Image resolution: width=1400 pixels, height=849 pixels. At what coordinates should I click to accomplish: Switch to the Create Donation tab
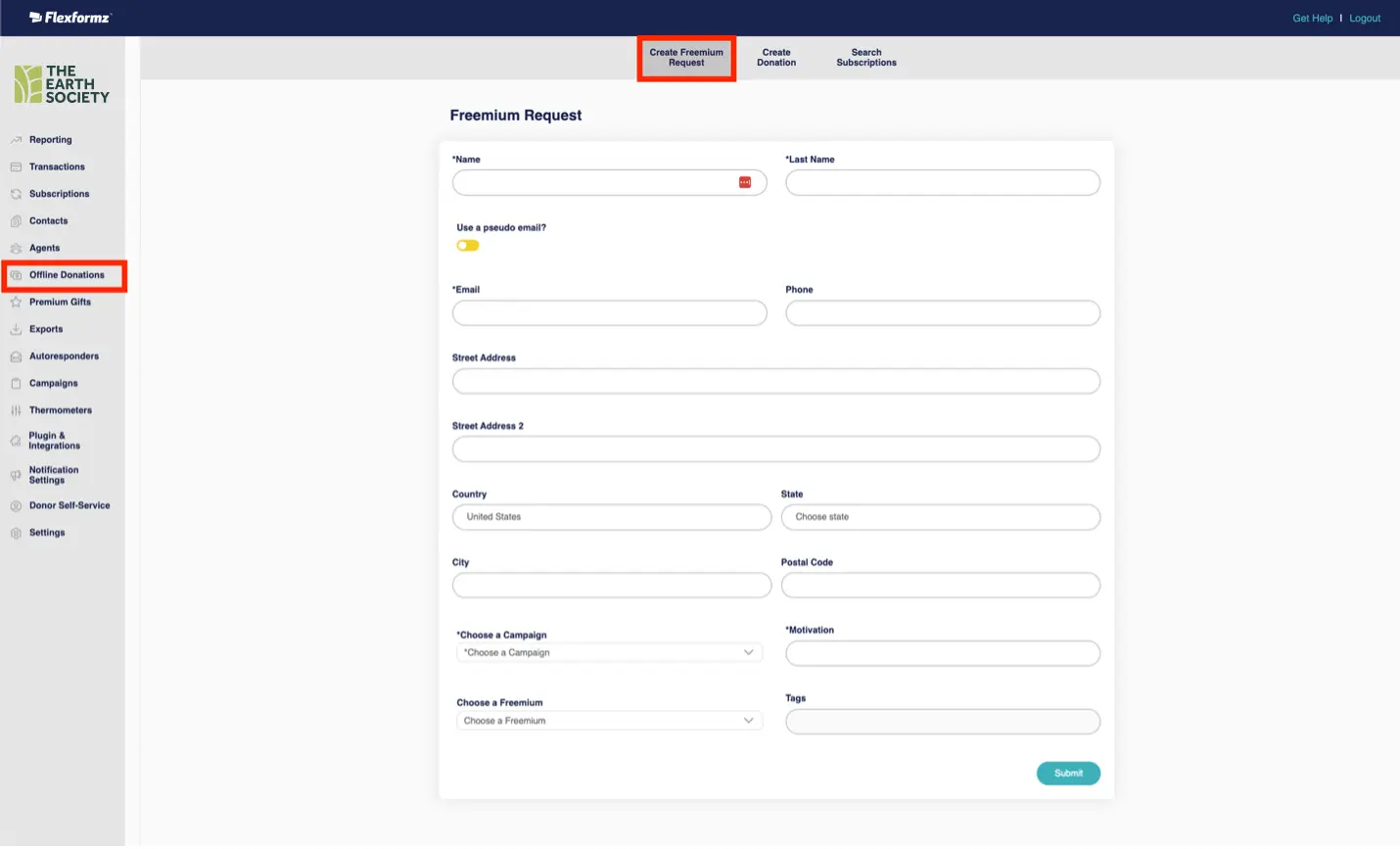[x=776, y=58]
